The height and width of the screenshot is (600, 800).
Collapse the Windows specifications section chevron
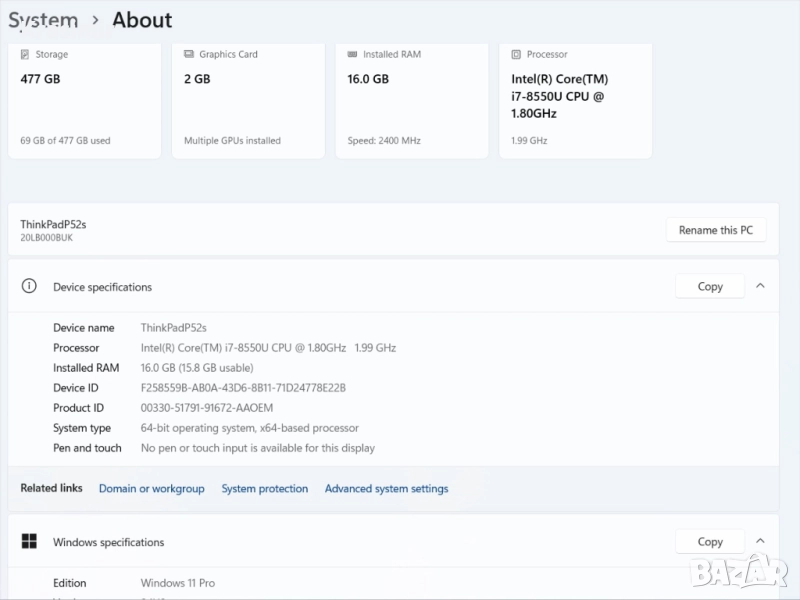click(760, 541)
